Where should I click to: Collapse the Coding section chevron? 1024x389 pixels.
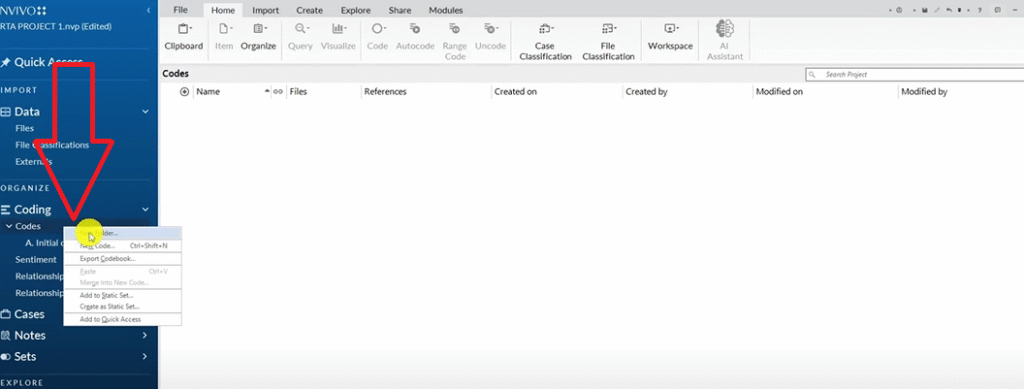tap(145, 210)
